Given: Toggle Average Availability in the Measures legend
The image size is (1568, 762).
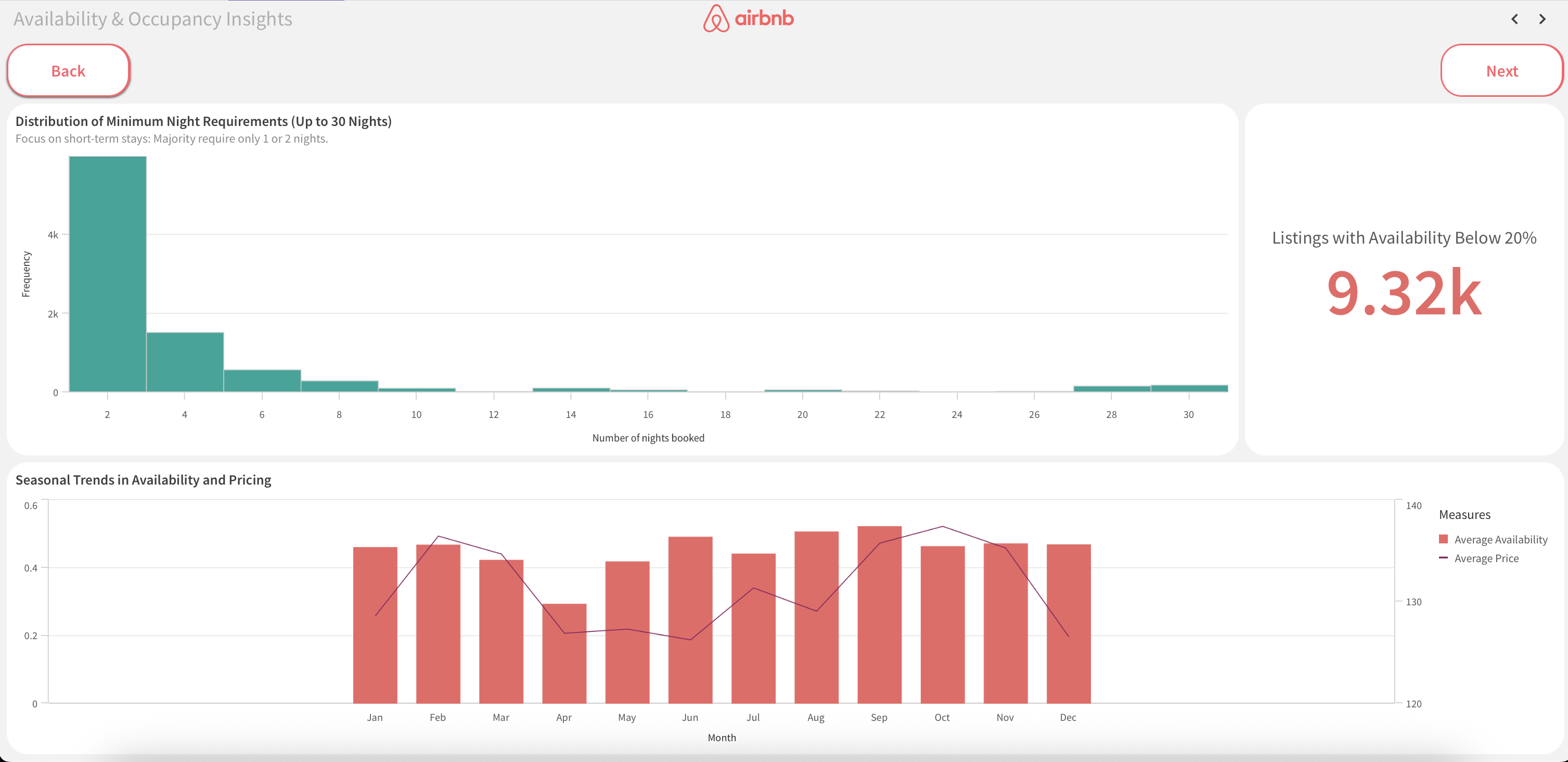Looking at the screenshot, I should (x=1501, y=539).
